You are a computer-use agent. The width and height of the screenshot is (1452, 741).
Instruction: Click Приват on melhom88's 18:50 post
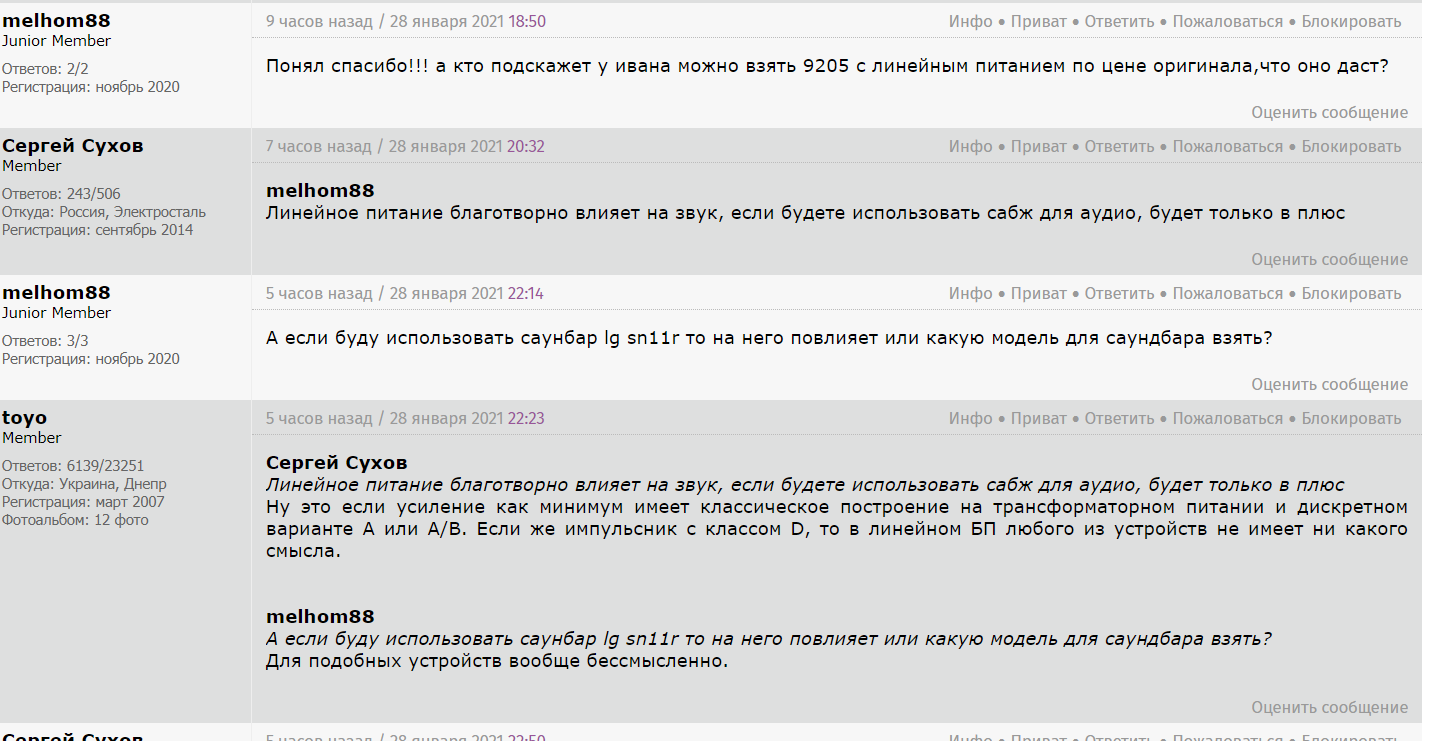[1038, 21]
